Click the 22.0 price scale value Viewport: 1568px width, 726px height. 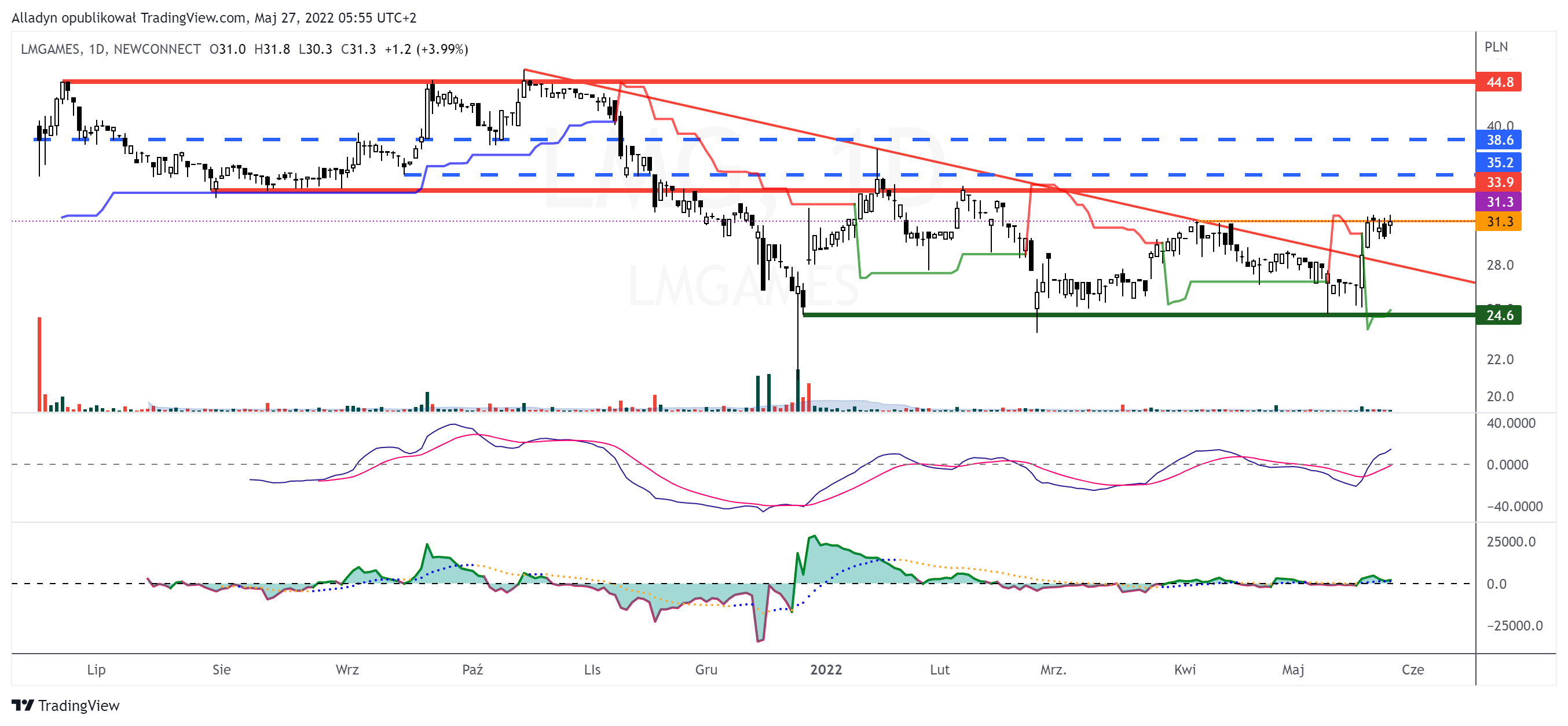point(1500,359)
